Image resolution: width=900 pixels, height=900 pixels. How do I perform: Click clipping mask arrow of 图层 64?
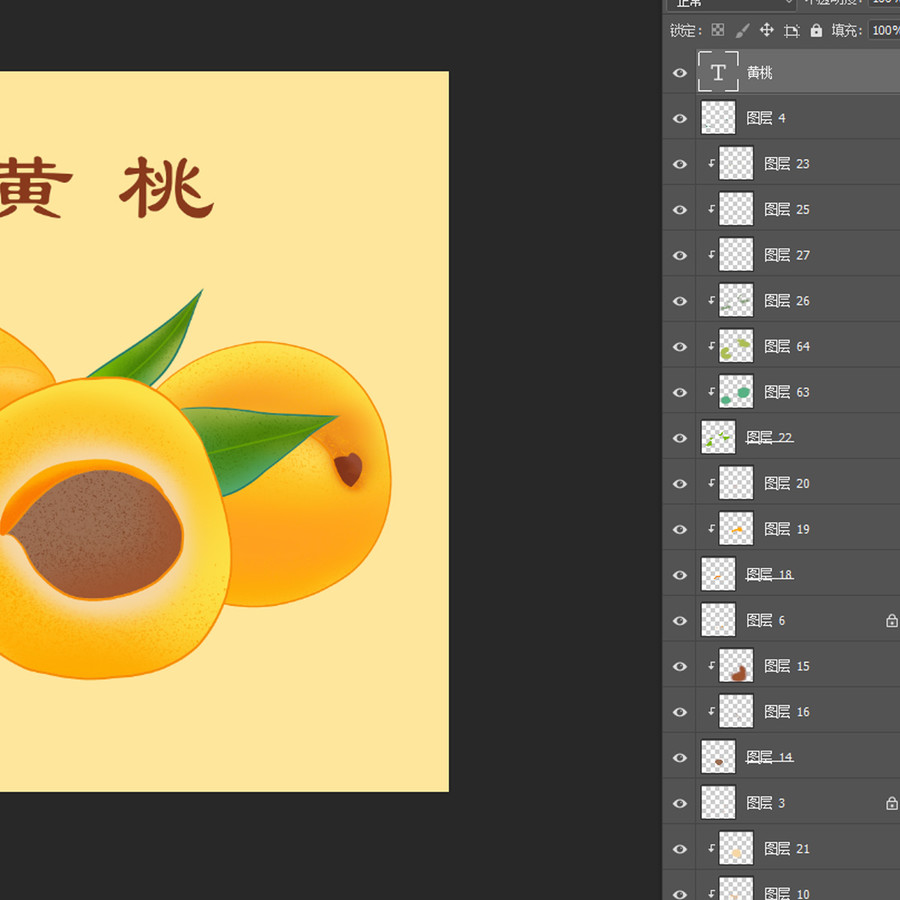[x=711, y=346]
